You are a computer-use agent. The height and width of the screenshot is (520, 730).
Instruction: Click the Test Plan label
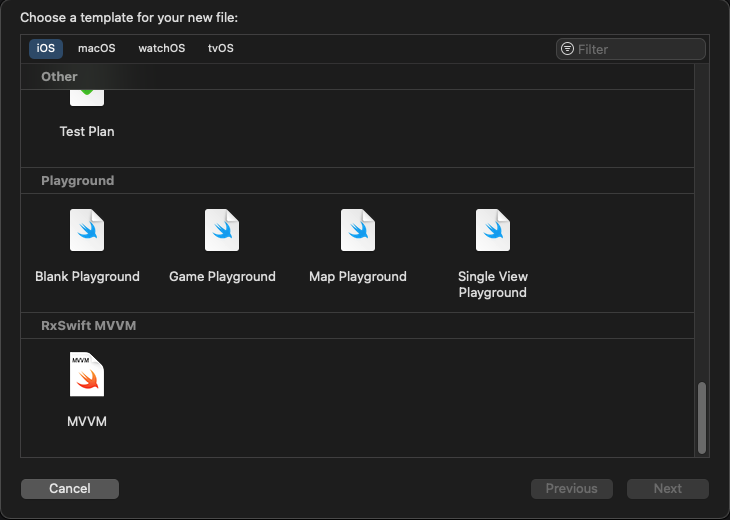pos(87,131)
